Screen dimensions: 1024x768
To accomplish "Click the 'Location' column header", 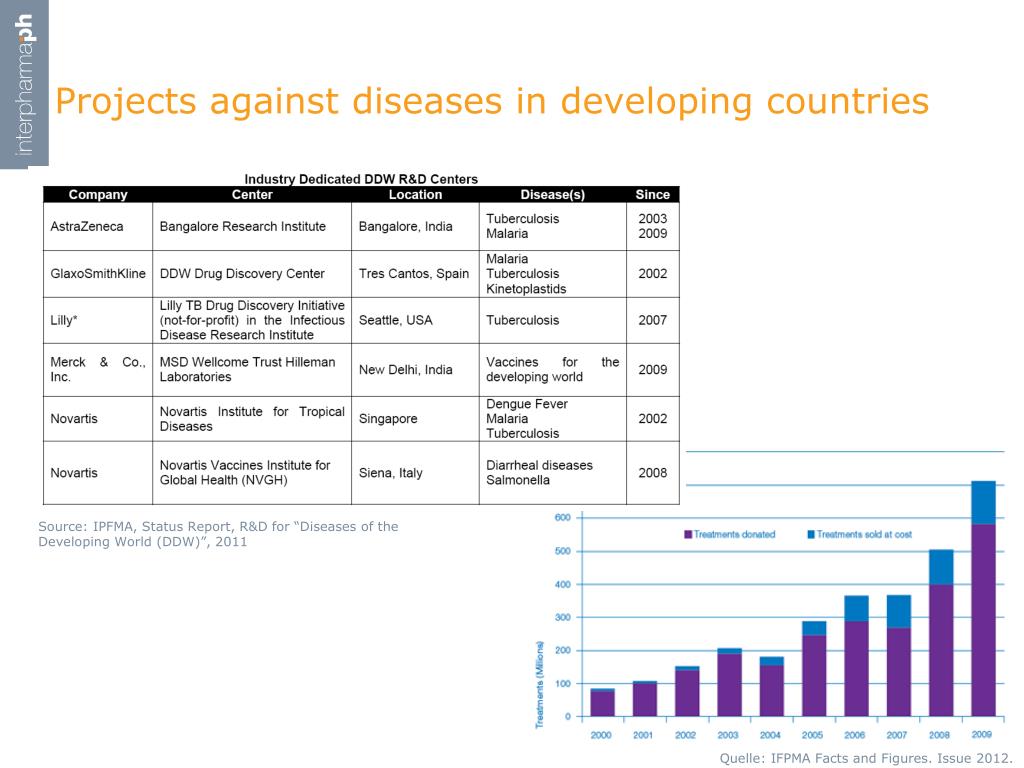I will coord(415,195).
